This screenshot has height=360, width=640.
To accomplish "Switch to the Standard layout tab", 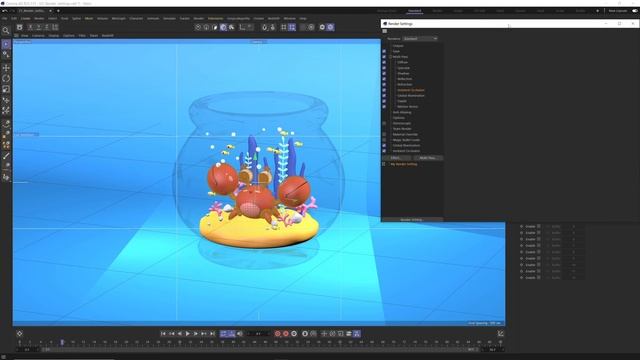I will coord(414,11).
